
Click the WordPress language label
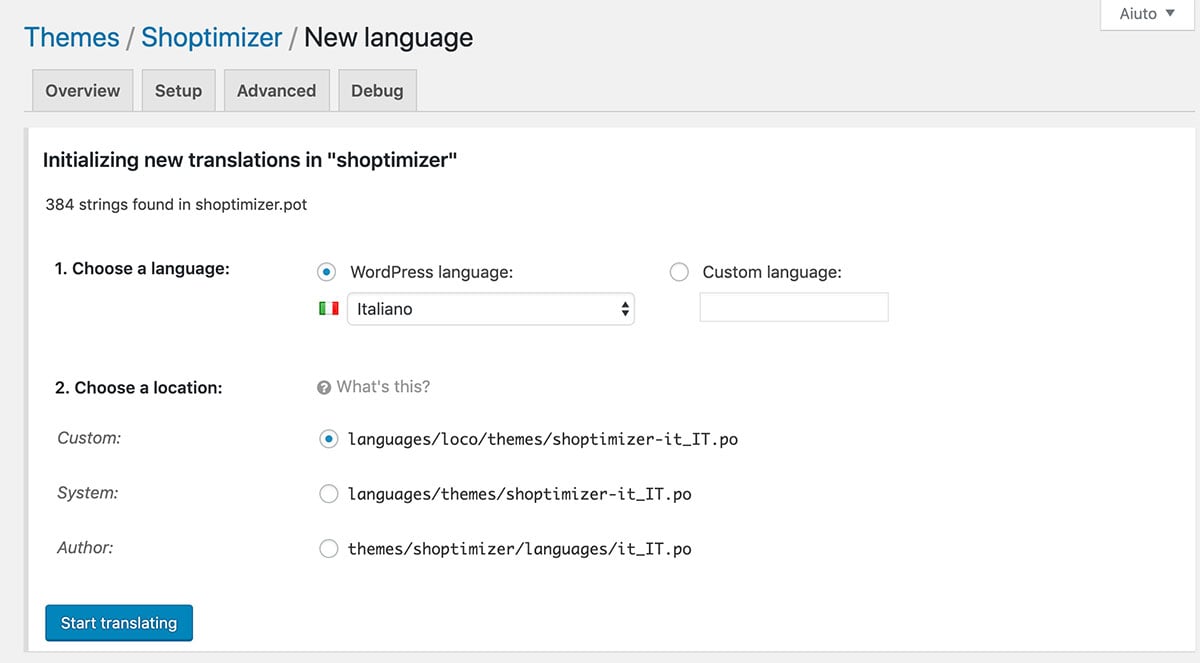tap(432, 272)
